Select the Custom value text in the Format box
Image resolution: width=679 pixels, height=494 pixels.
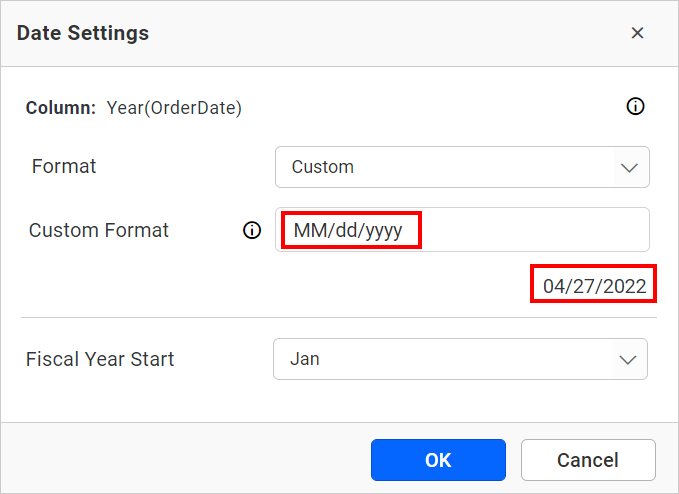point(322,167)
